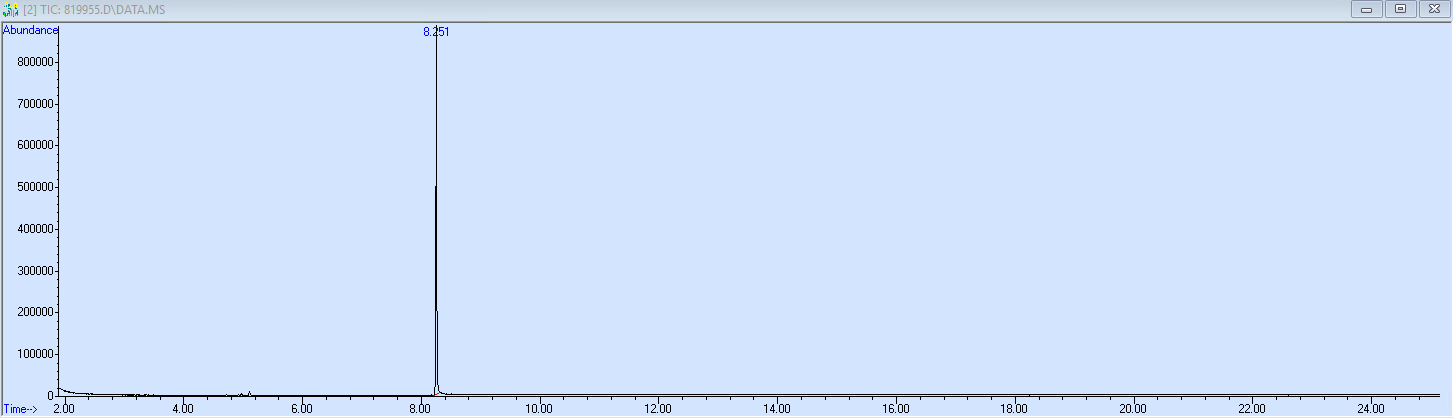The height and width of the screenshot is (418, 1453).
Task: Click the 4.00 time axis label
Action: (183, 409)
